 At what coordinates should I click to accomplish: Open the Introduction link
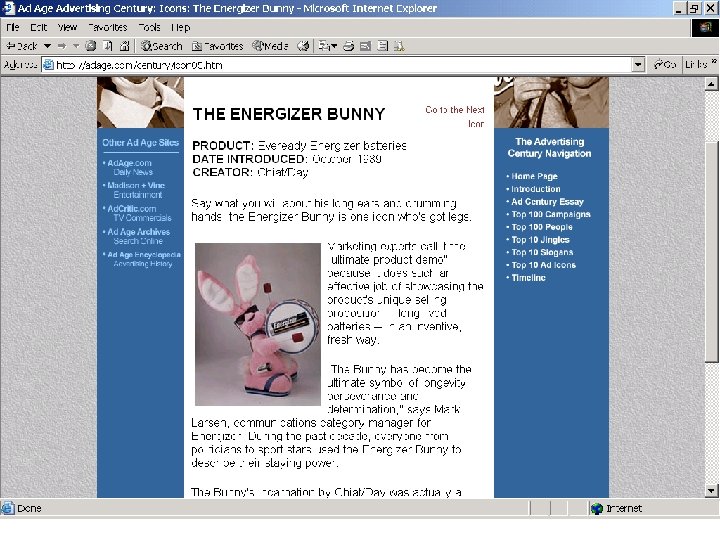pyautogui.click(x=535, y=189)
